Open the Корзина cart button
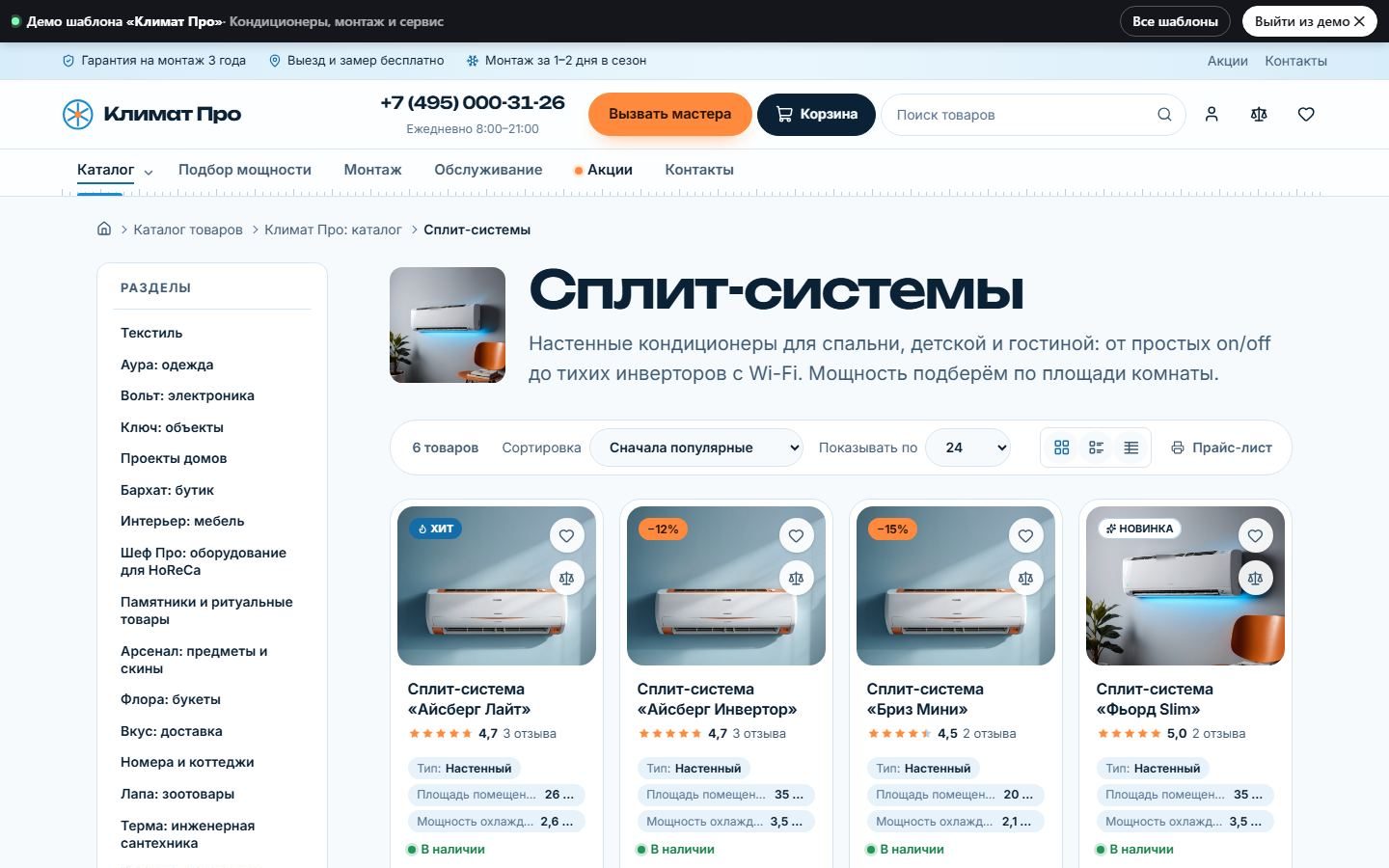 coord(816,114)
